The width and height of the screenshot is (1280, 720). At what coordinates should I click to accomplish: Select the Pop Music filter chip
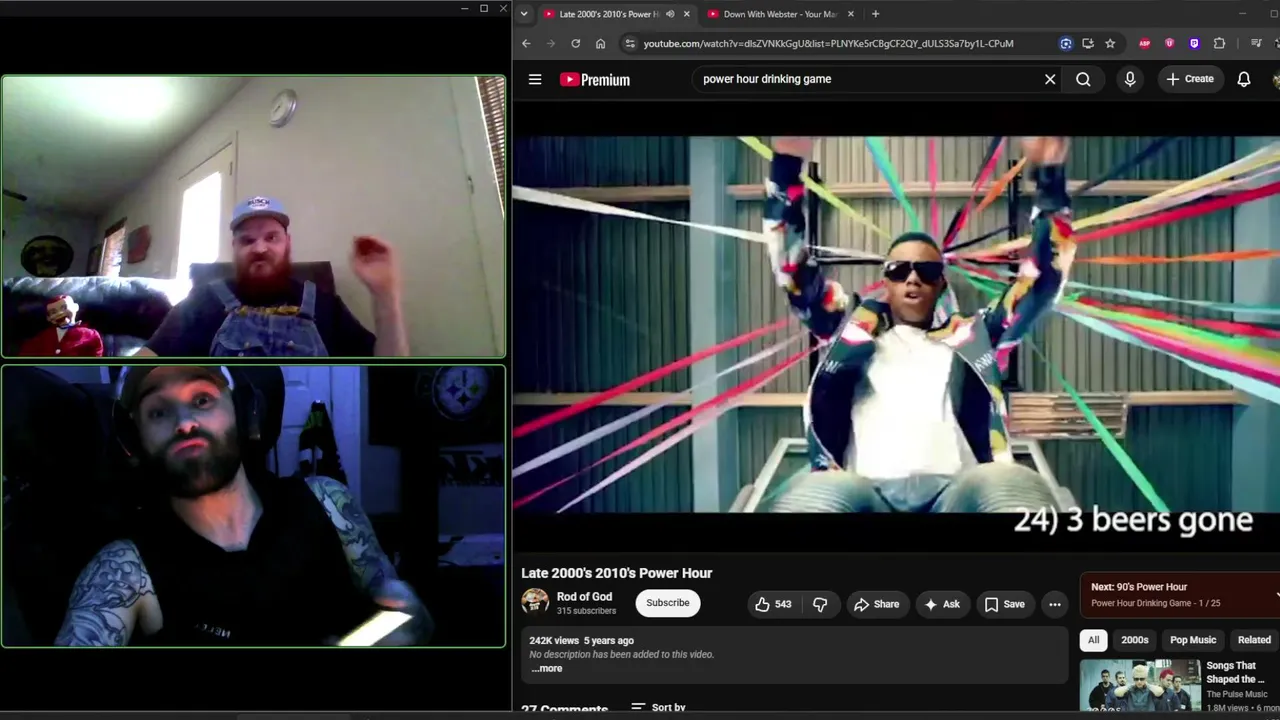click(x=1193, y=640)
